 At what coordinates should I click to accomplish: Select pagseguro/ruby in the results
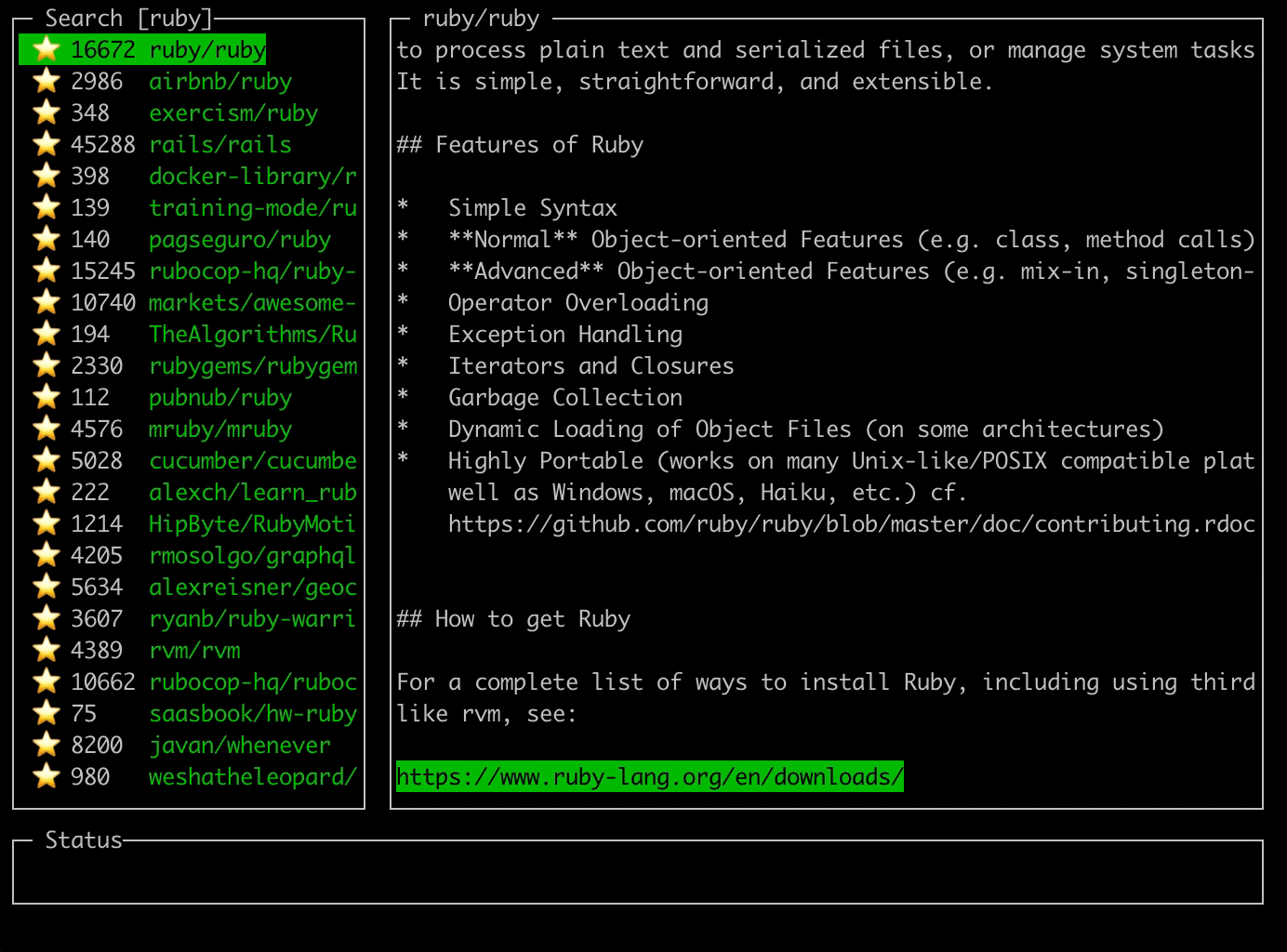[240, 239]
